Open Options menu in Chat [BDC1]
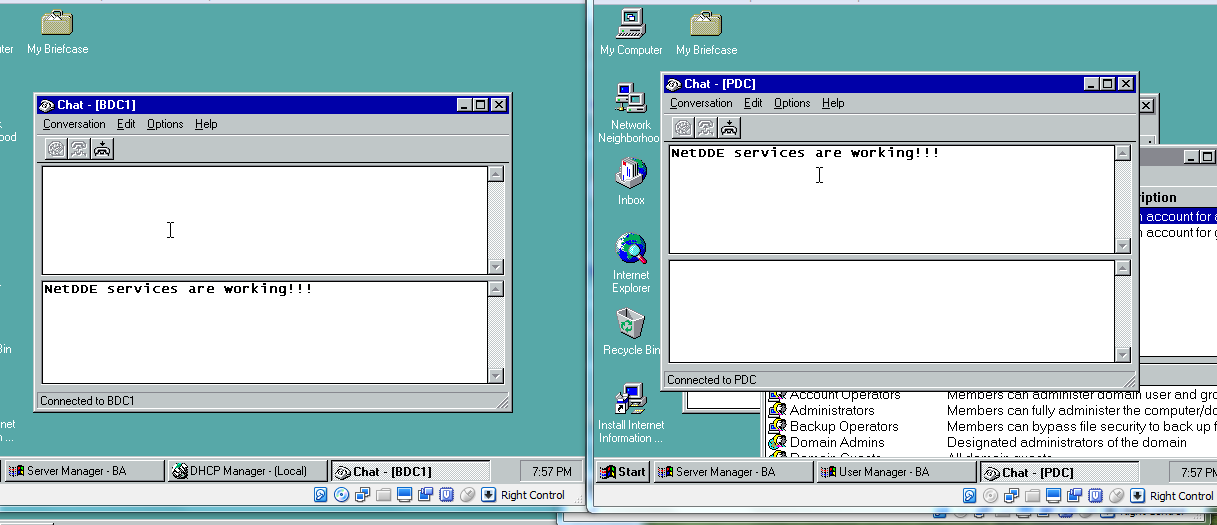1217x525 pixels. click(x=165, y=124)
